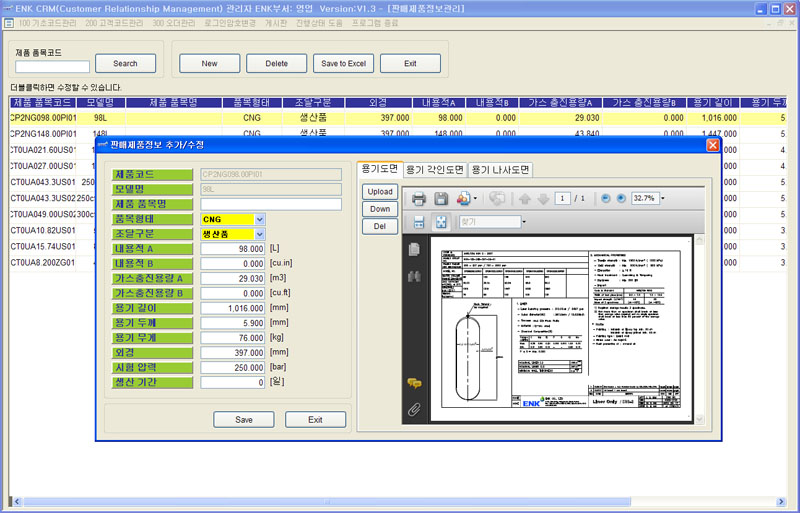Click PDF viewer scroll down arrow
The height and width of the screenshot is (513, 800).
[x=699, y=419]
